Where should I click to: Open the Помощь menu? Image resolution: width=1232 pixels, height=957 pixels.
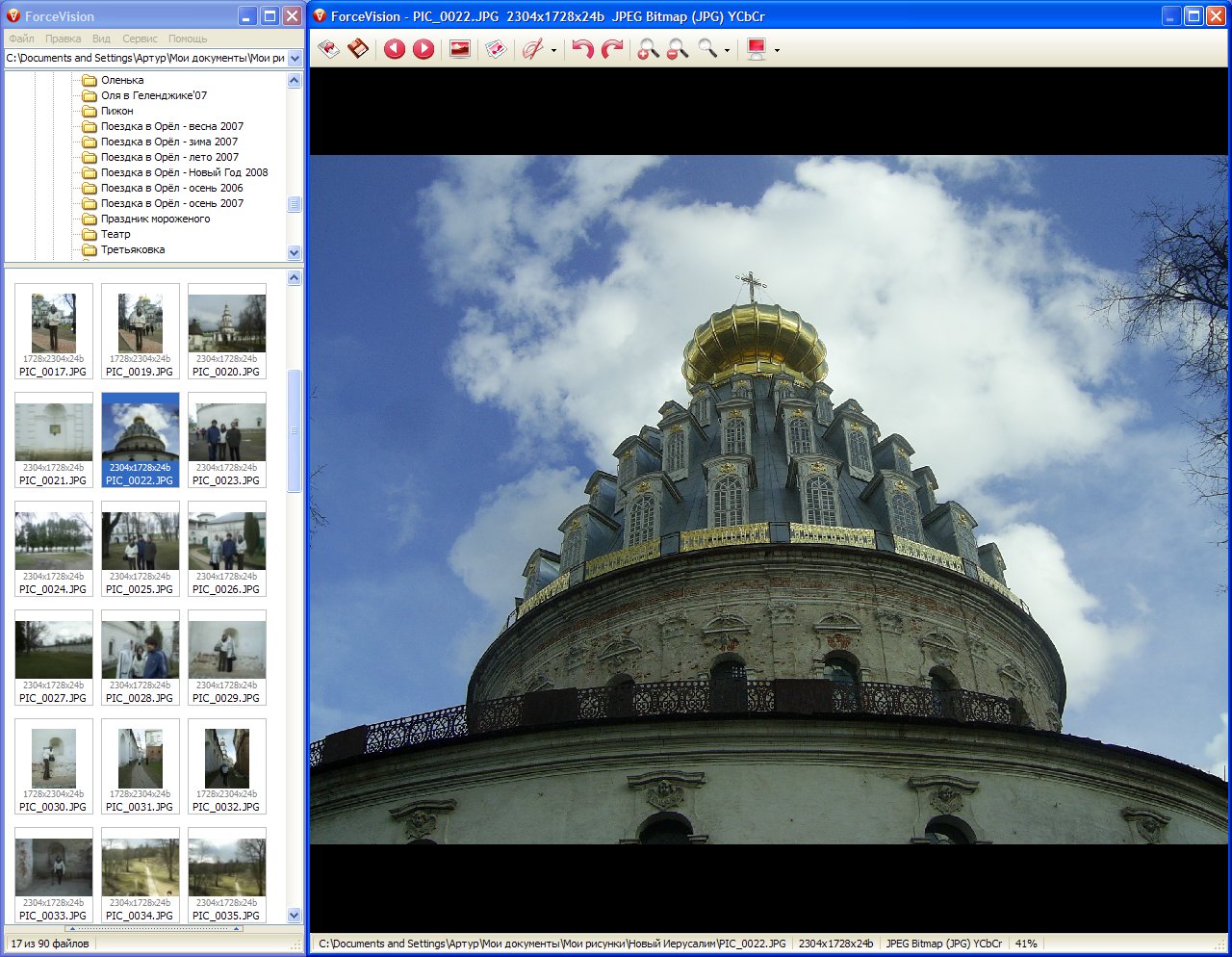(x=188, y=39)
